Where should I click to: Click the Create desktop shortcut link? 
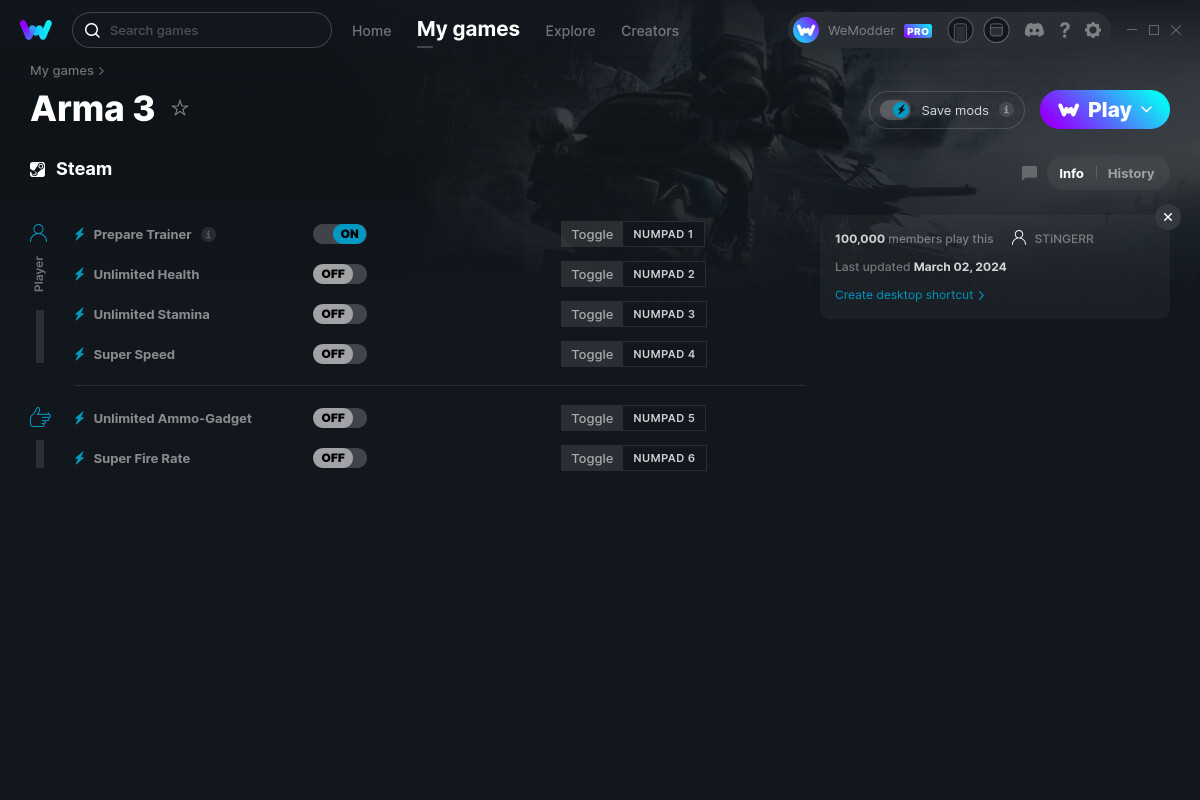(x=903, y=295)
